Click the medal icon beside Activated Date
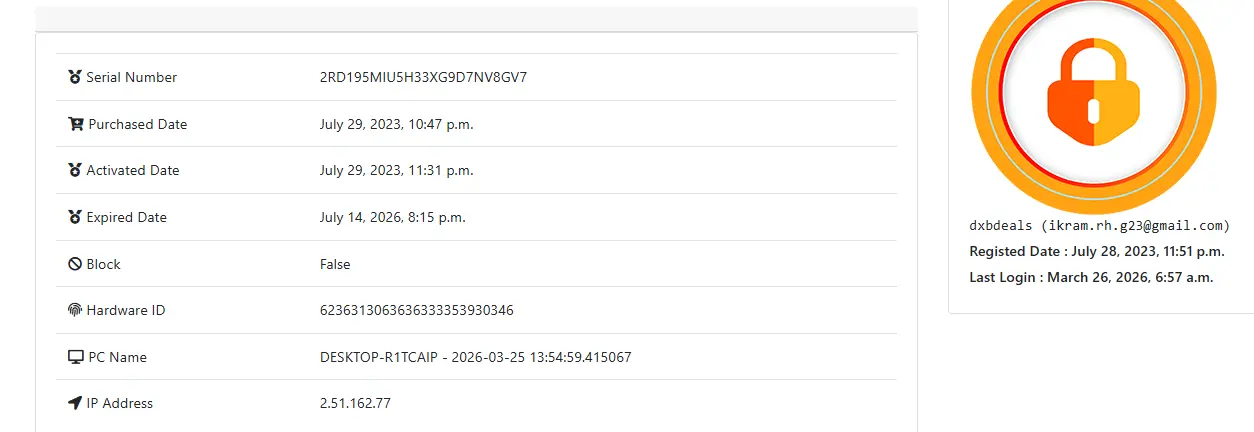This screenshot has height=432, width=1254. pyautogui.click(x=75, y=170)
